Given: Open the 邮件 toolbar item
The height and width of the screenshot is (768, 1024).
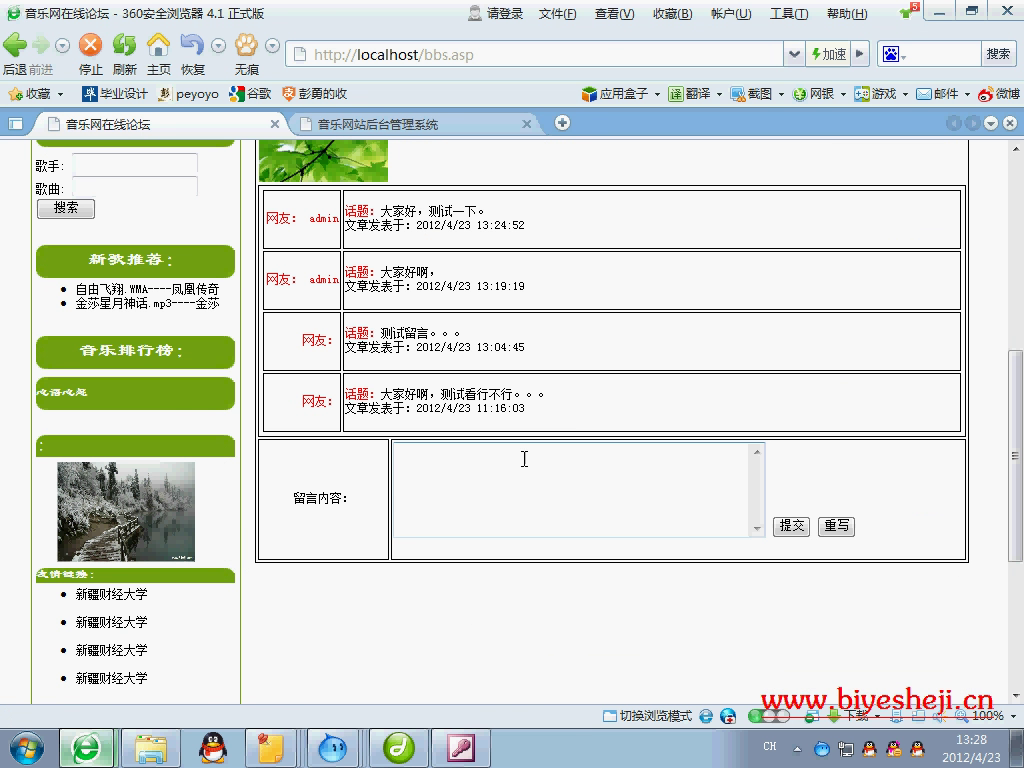Looking at the screenshot, I should (x=937, y=94).
